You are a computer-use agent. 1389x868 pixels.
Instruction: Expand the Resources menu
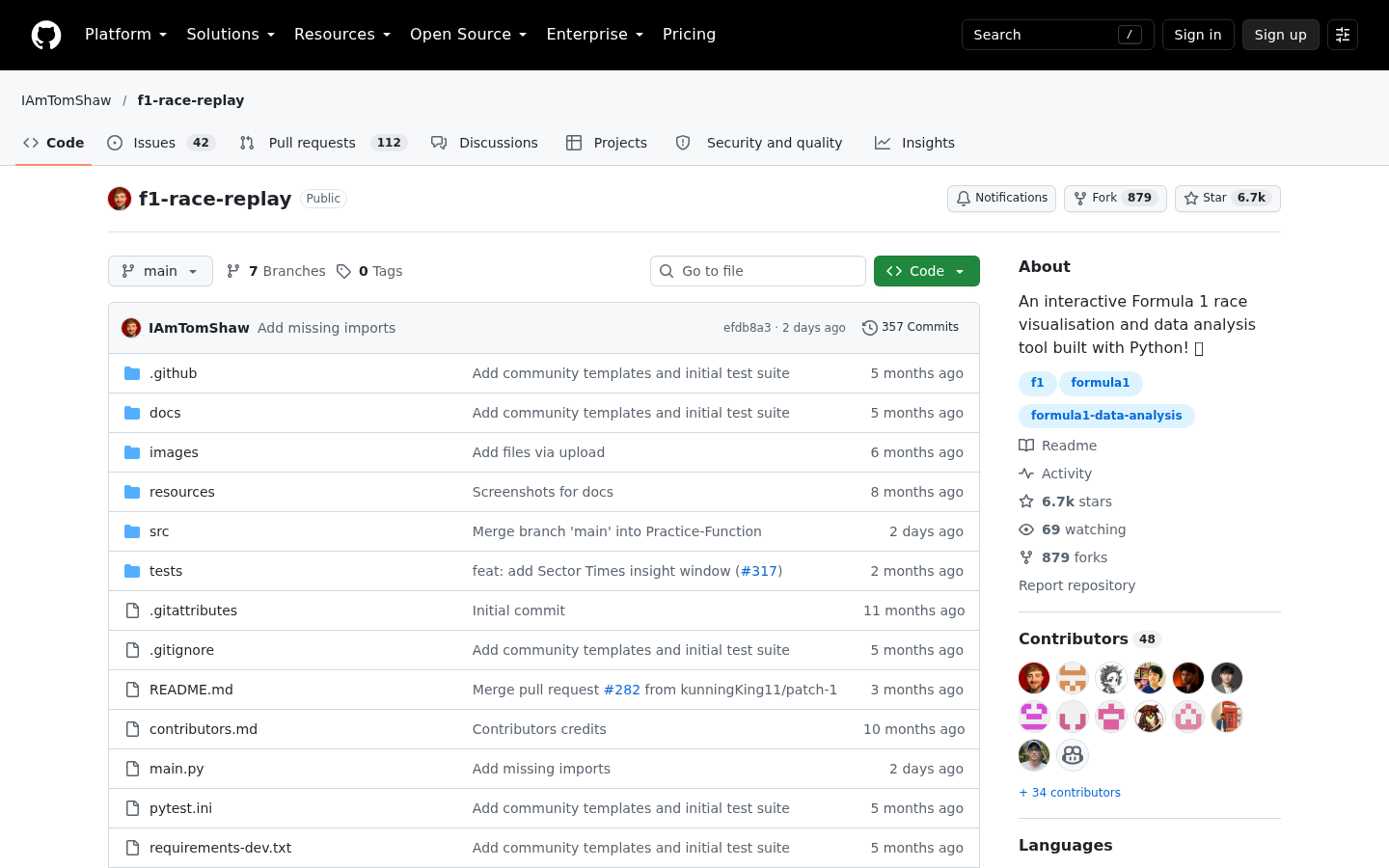(342, 35)
